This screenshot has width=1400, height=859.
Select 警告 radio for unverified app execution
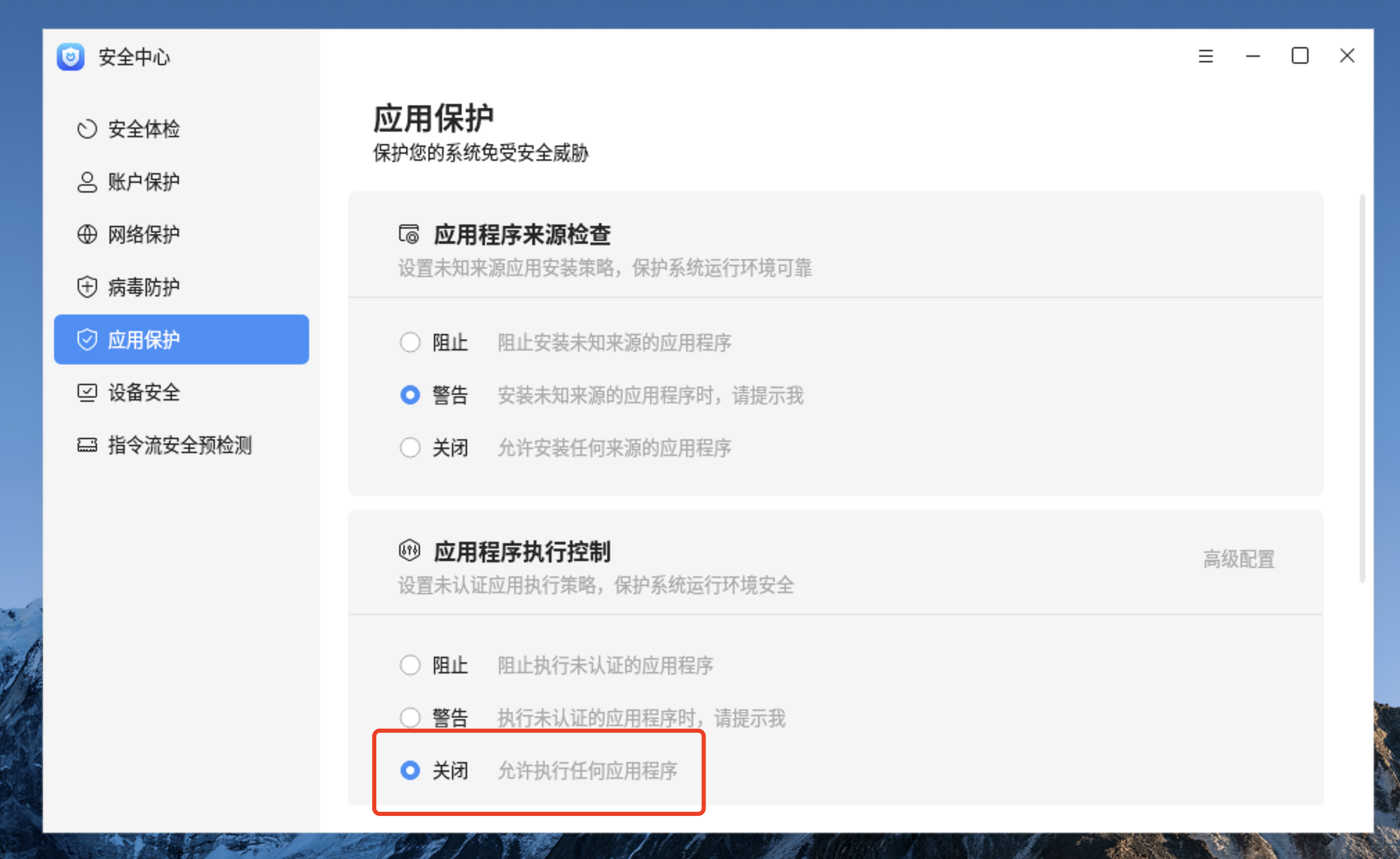[410, 717]
